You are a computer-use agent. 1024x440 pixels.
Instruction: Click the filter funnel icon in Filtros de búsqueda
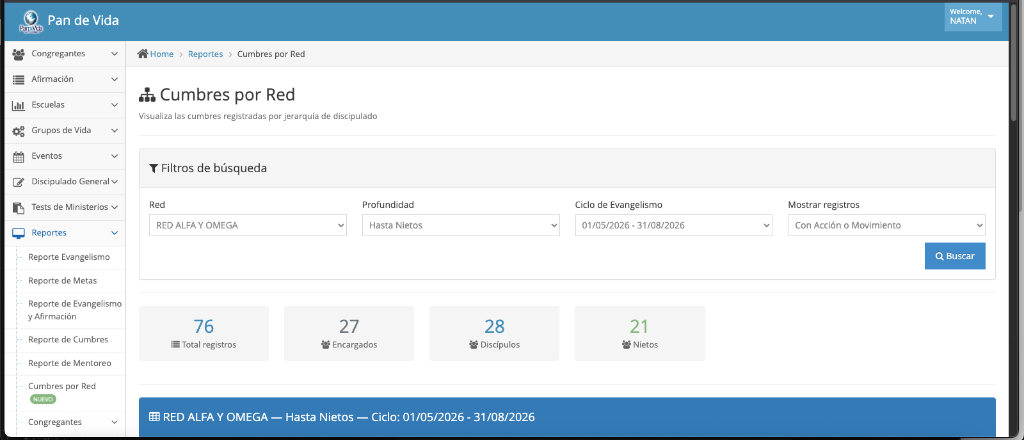pos(153,168)
